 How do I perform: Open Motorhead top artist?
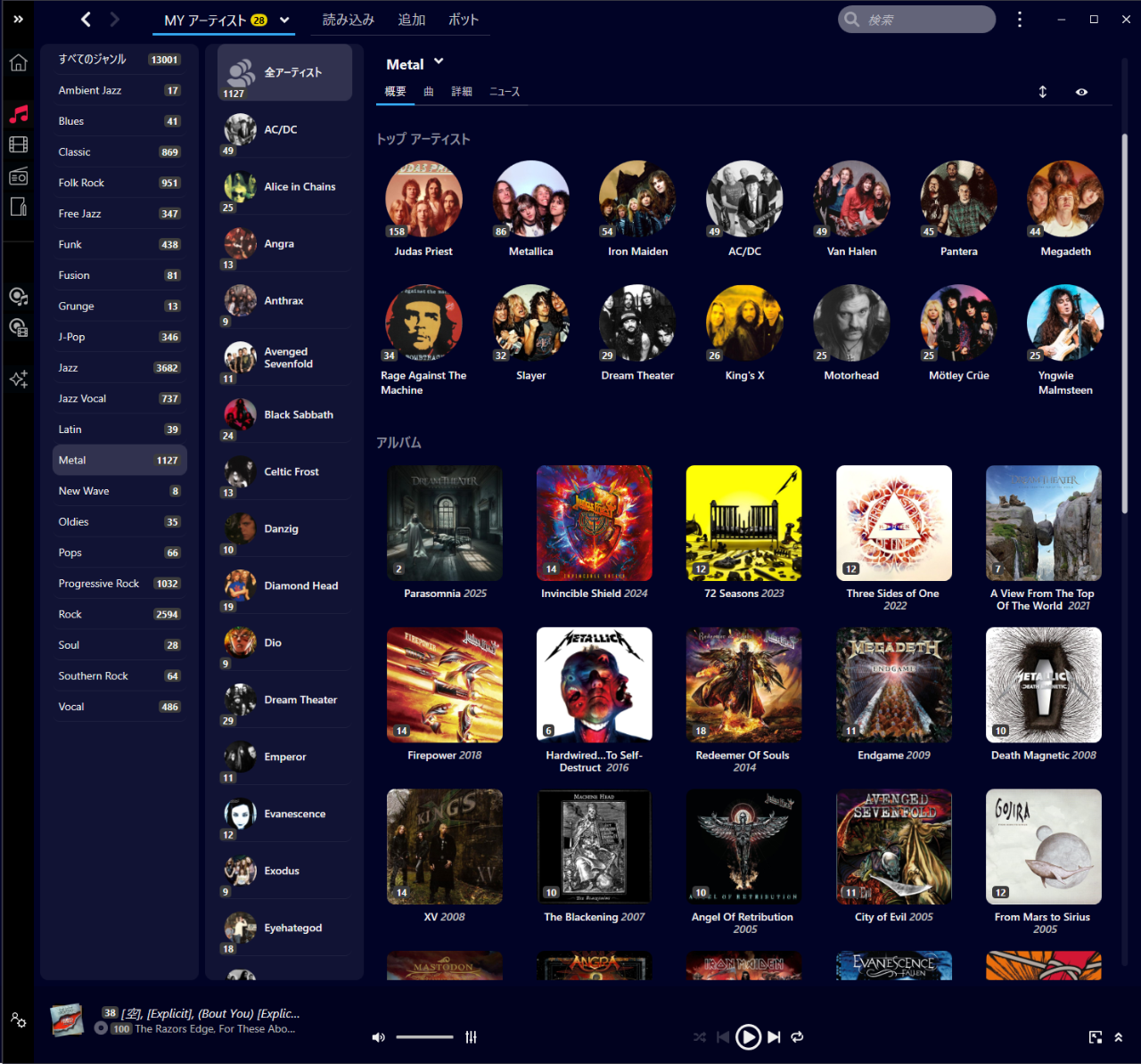click(x=851, y=323)
